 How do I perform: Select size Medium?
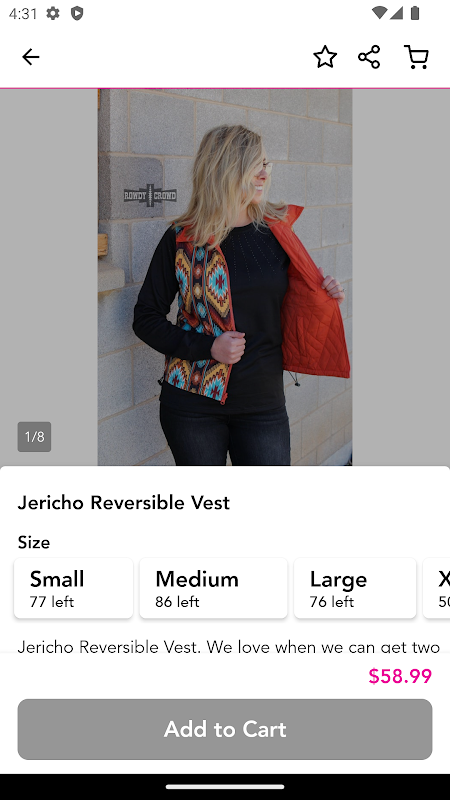coord(213,588)
